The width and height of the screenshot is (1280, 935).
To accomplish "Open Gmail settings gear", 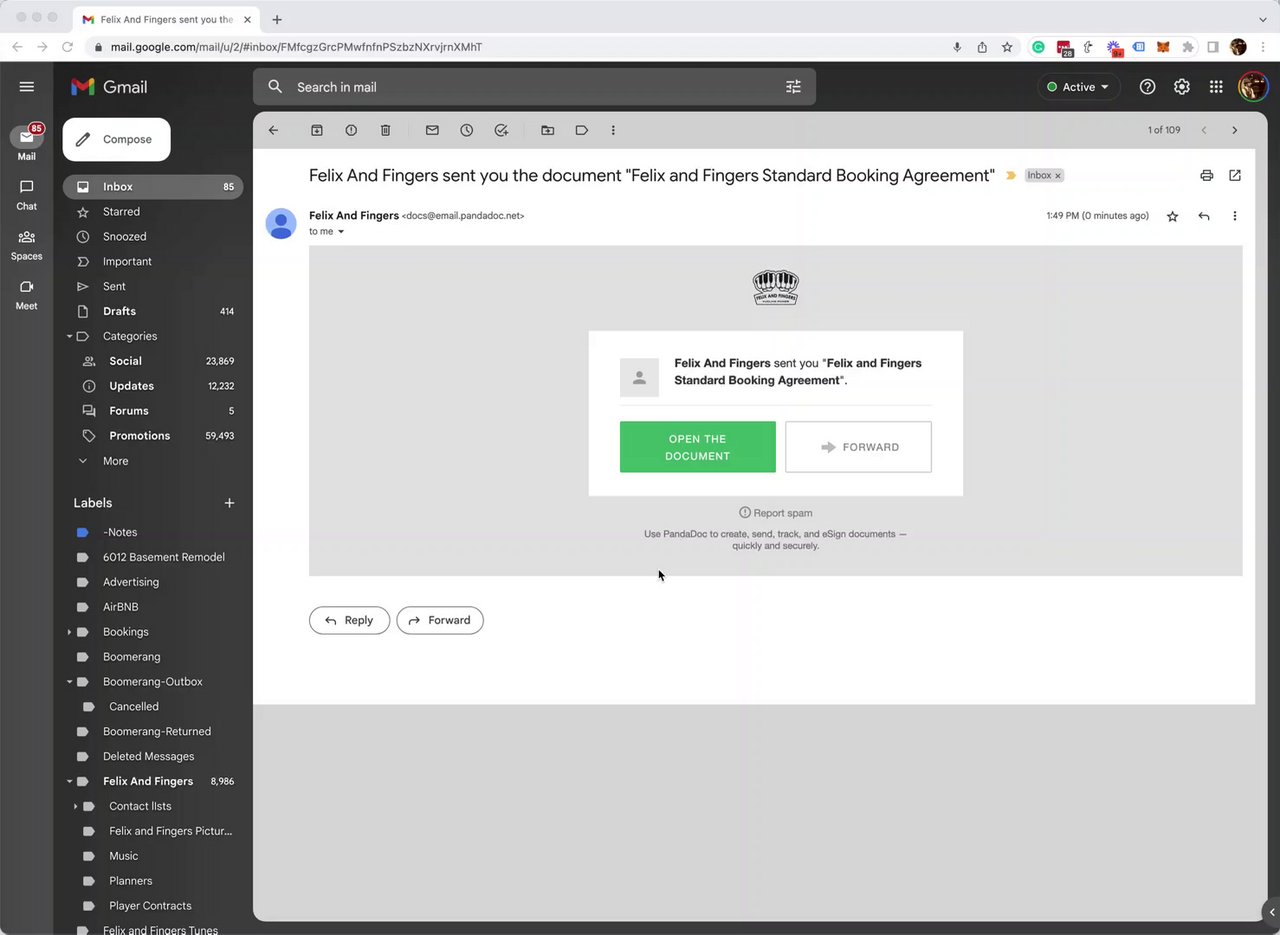I will tap(1182, 87).
